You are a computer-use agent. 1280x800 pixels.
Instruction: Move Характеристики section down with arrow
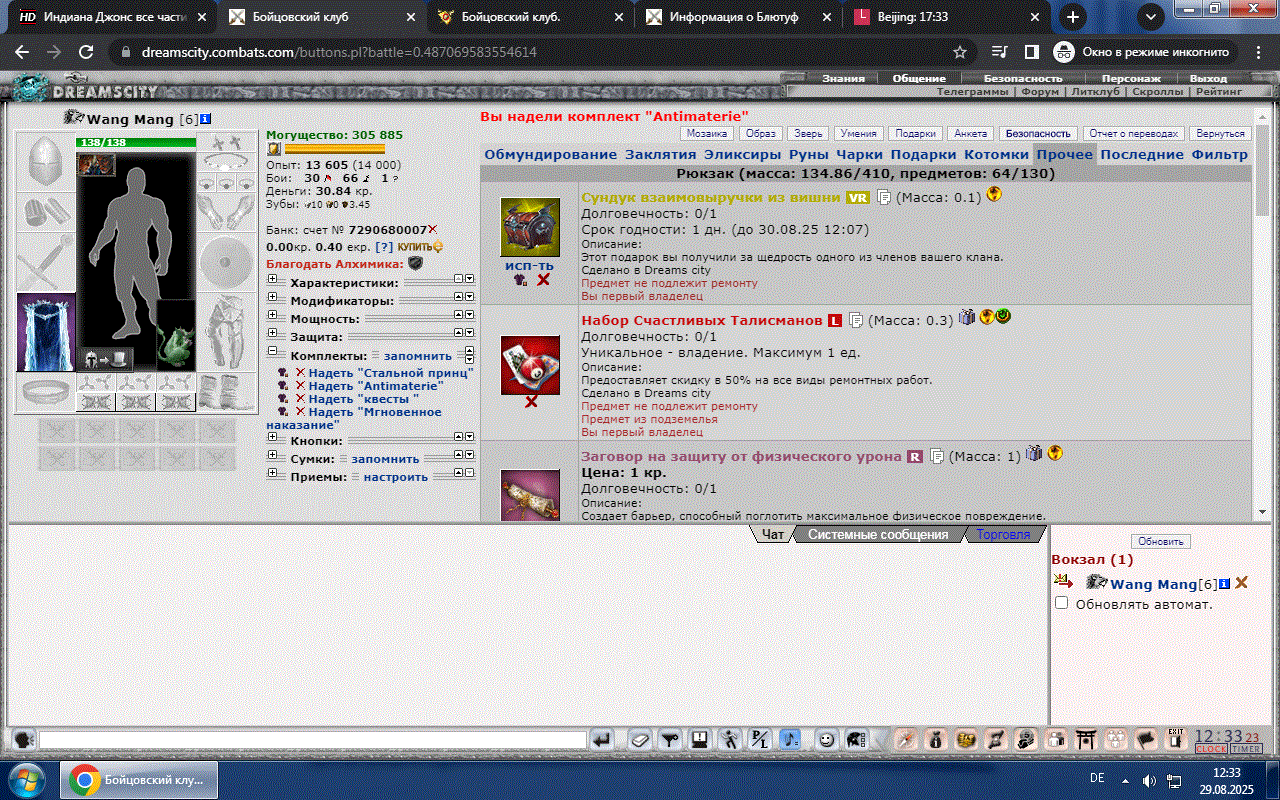click(469, 279)
